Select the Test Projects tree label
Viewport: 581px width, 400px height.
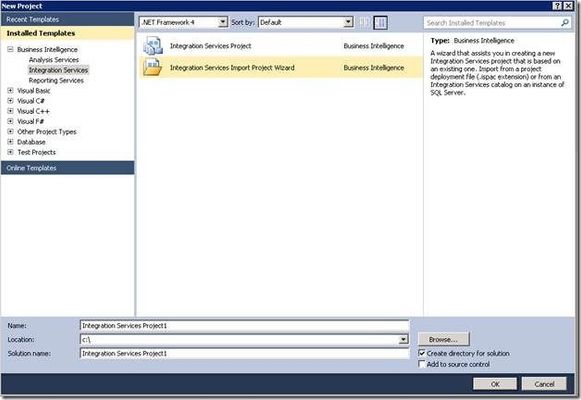click(x=36, y=152)
